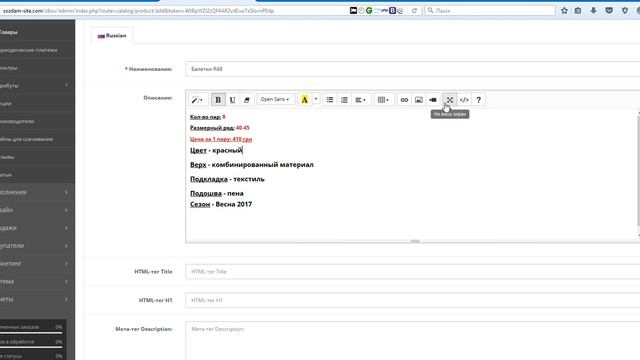
Task: Click the browser address bar URL
Action: pos(138,11)
